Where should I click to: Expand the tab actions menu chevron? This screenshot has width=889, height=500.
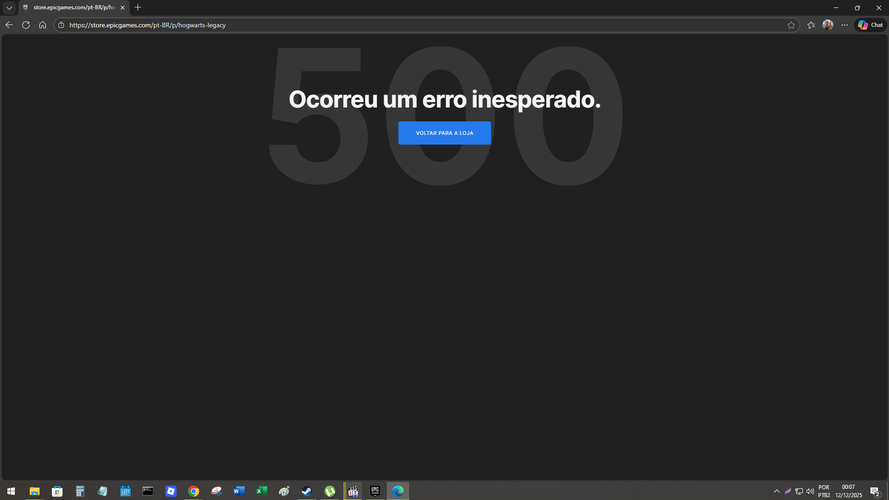[9, 8]
